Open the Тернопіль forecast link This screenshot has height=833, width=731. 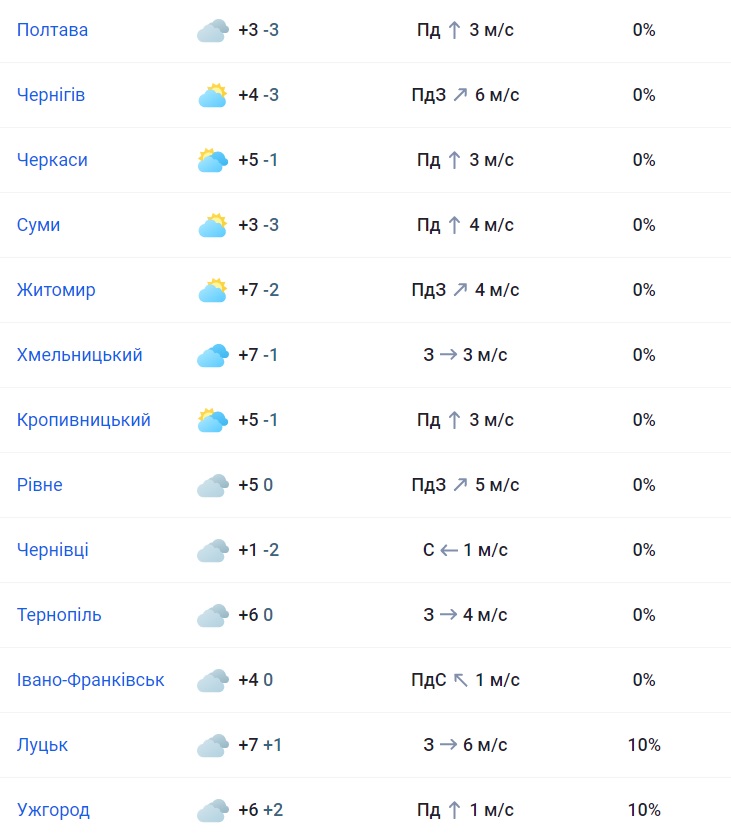tap(59, 615)
